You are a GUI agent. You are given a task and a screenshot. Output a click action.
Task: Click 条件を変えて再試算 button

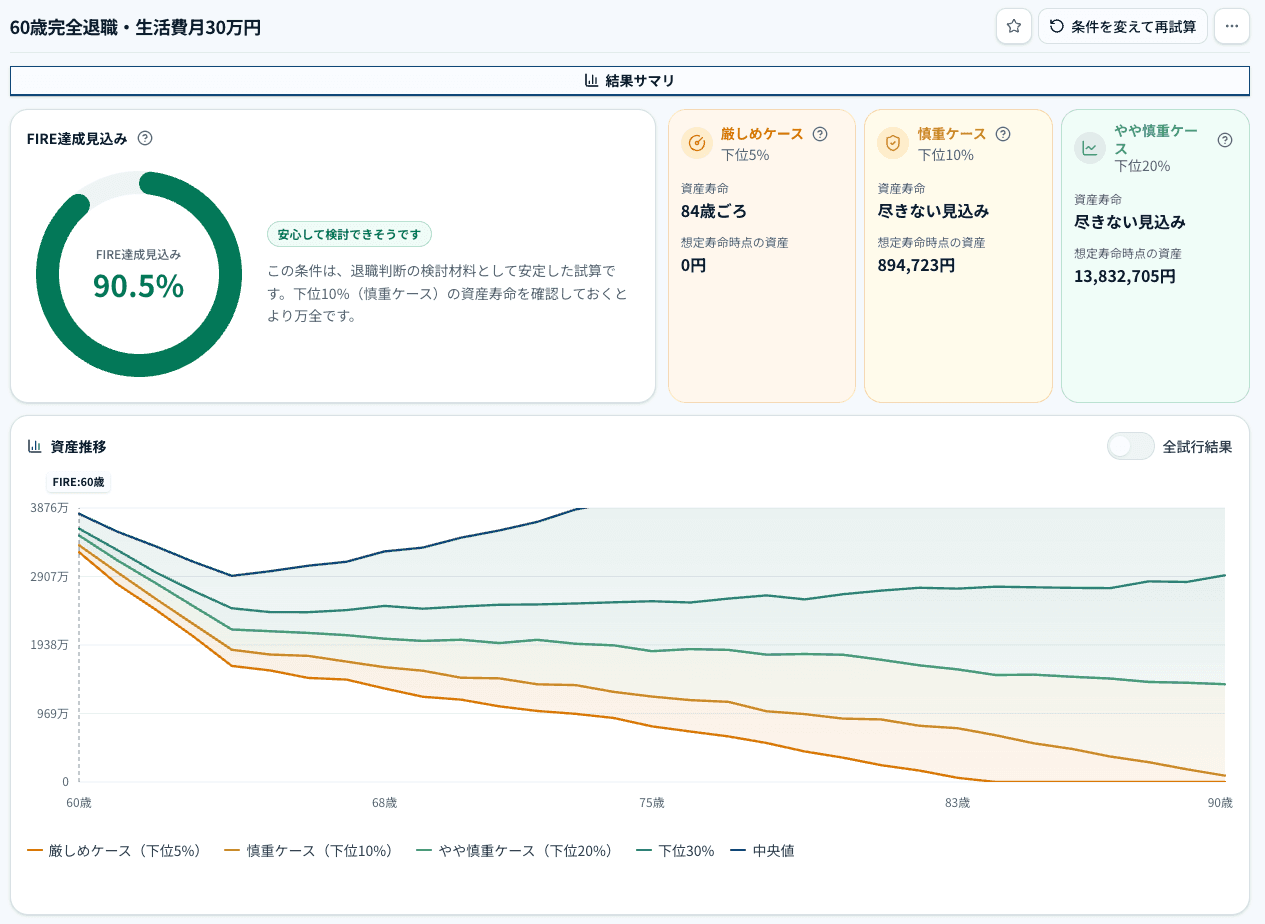pyautogui.click(x=1123, y=26)
